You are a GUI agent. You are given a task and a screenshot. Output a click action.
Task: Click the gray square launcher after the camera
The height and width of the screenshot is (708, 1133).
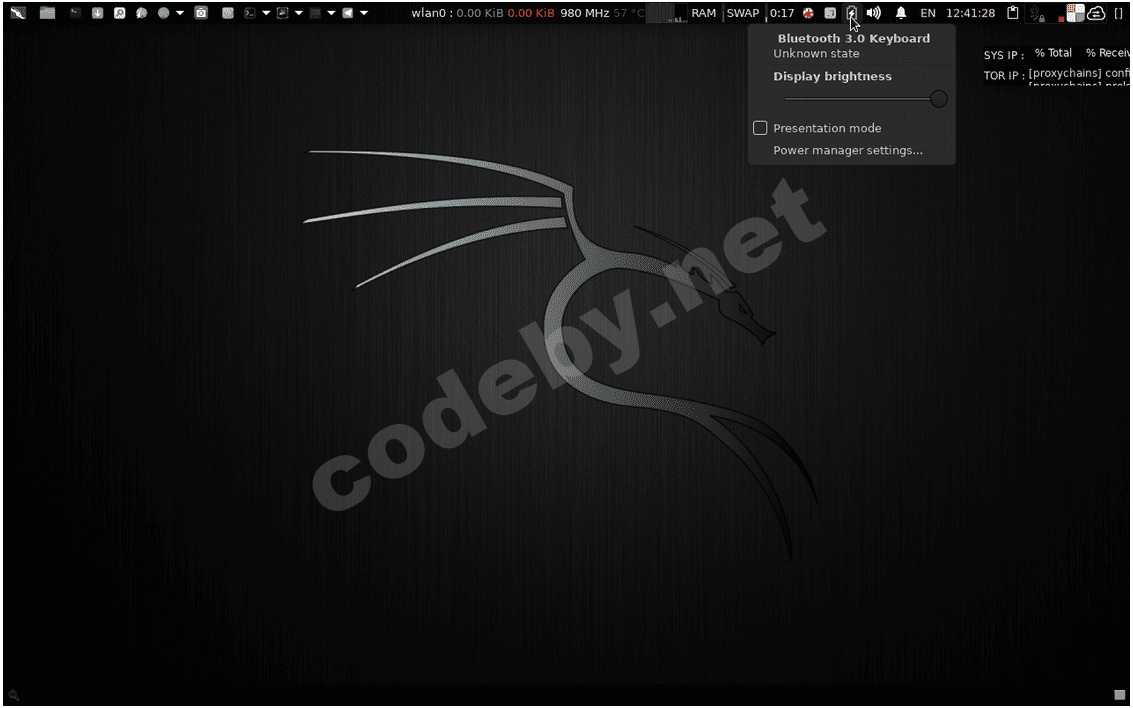(228, 13)
